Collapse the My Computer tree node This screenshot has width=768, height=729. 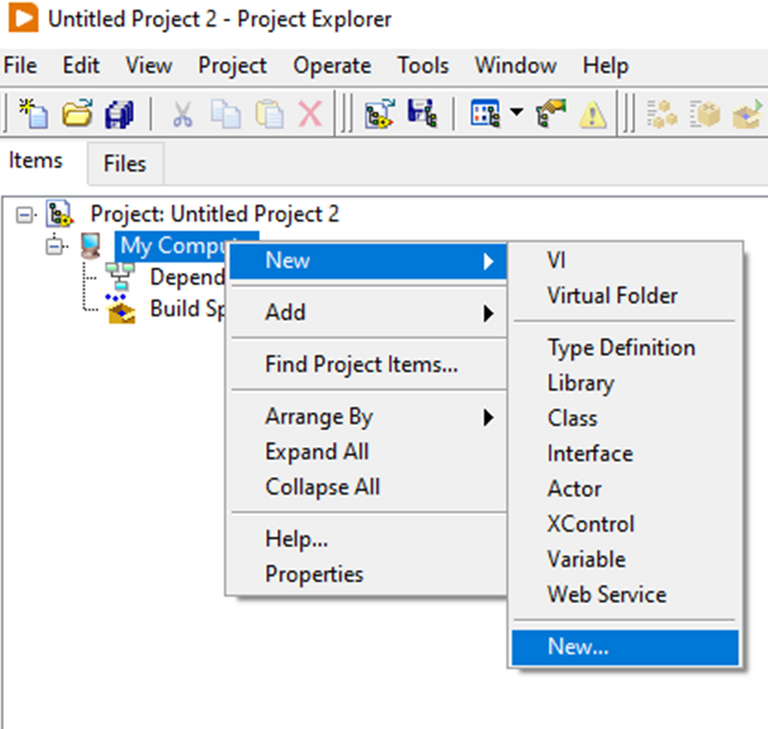(x=54, y=246)
